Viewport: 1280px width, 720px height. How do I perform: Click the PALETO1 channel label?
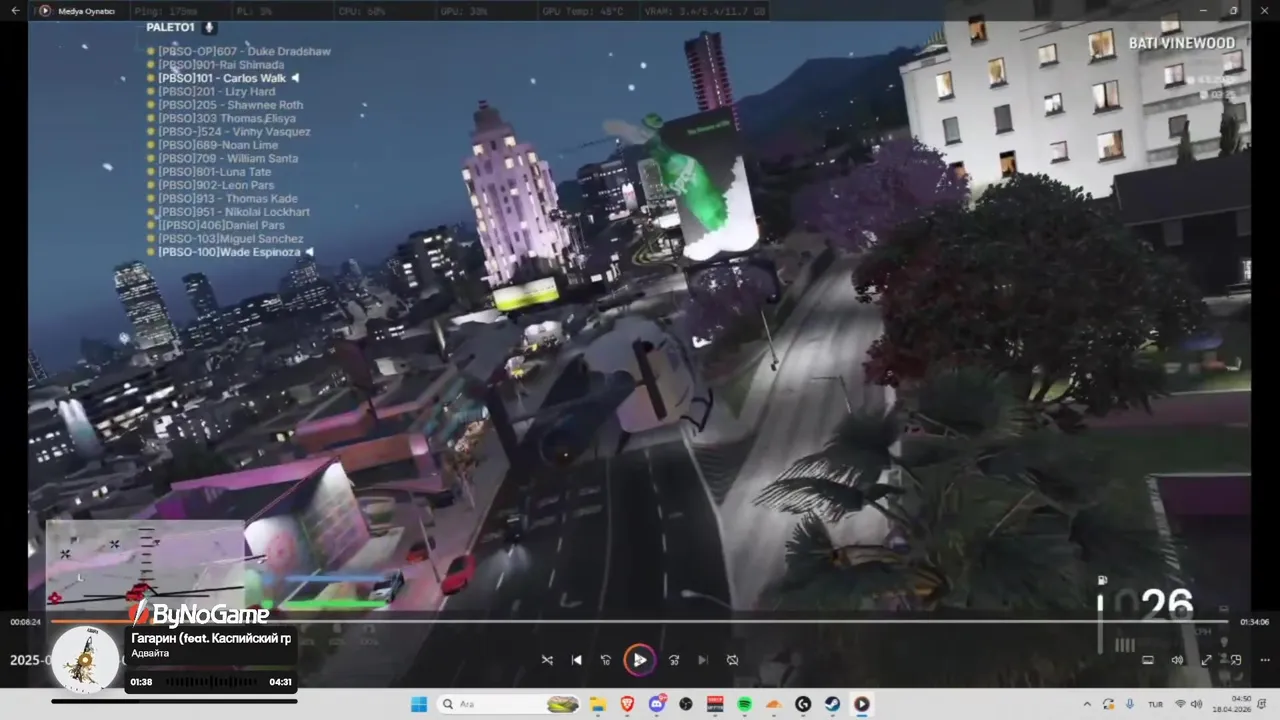pyautogui.click(x=170, y=27)
